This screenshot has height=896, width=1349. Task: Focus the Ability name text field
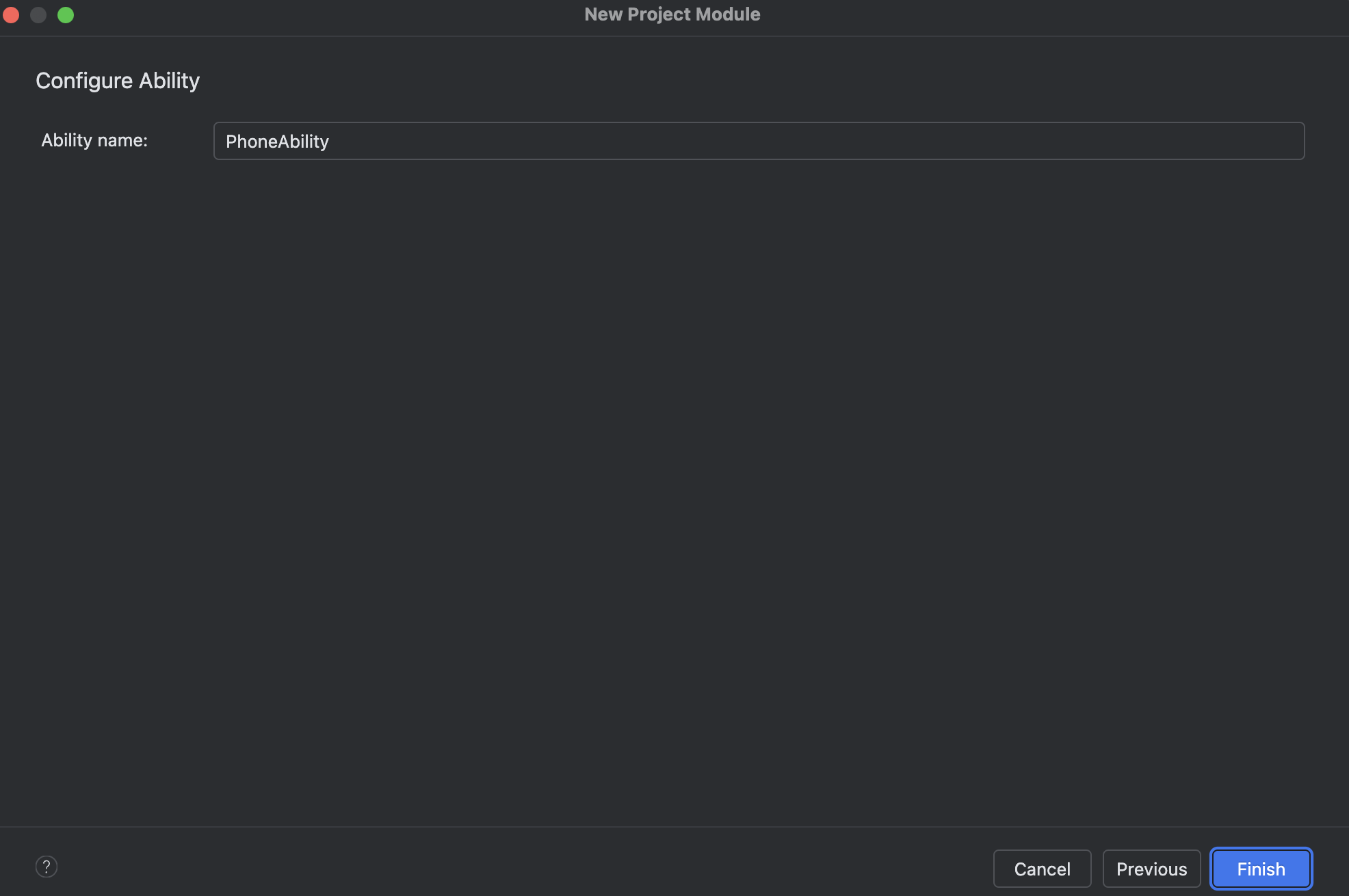pos(758,141)
